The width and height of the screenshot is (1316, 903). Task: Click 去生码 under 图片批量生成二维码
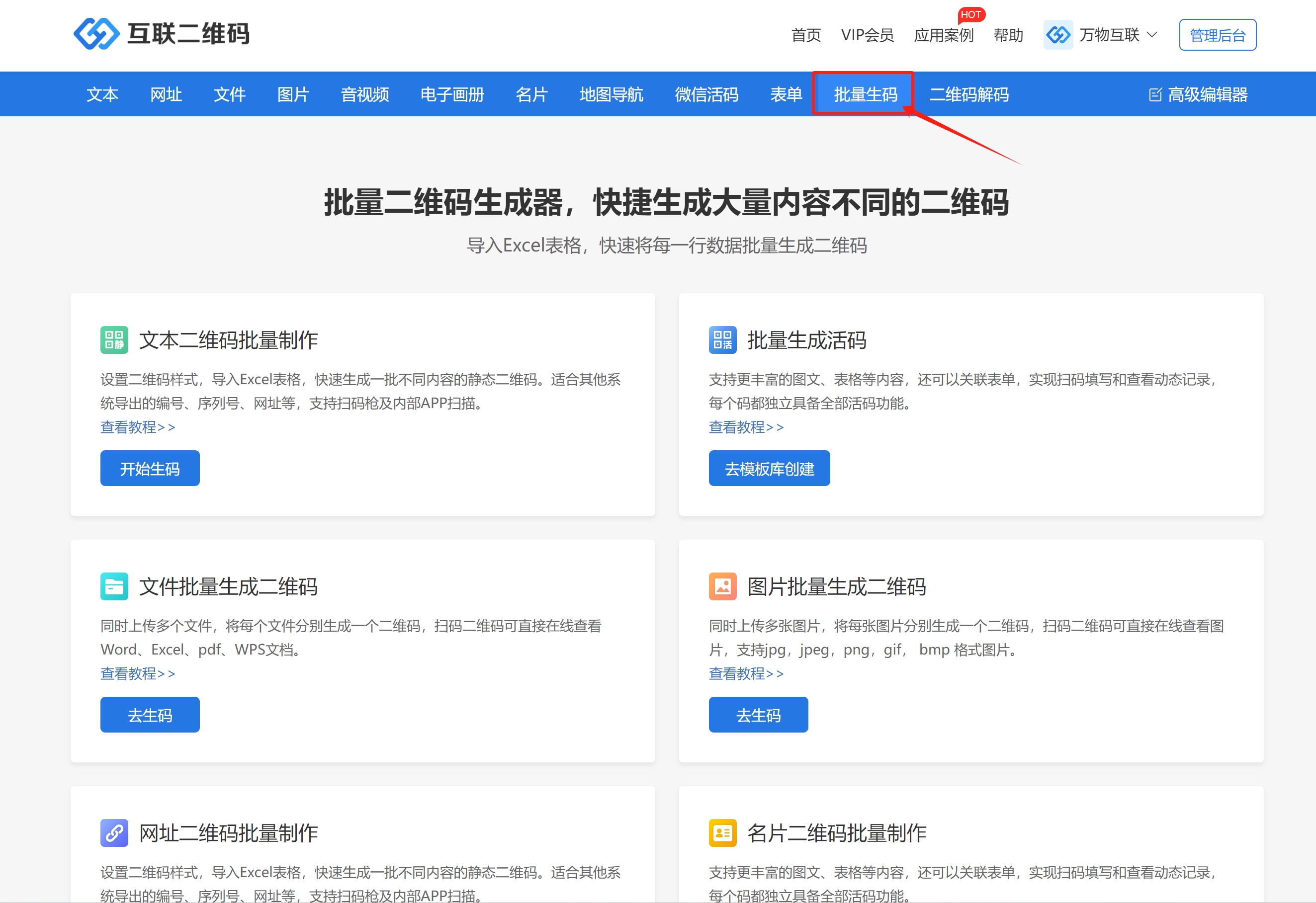pyautogui.click(x=758, y=715)
